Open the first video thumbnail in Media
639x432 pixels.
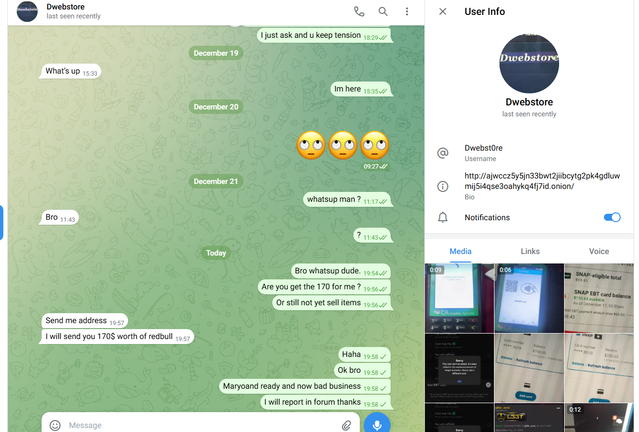(x=459, y=297)
